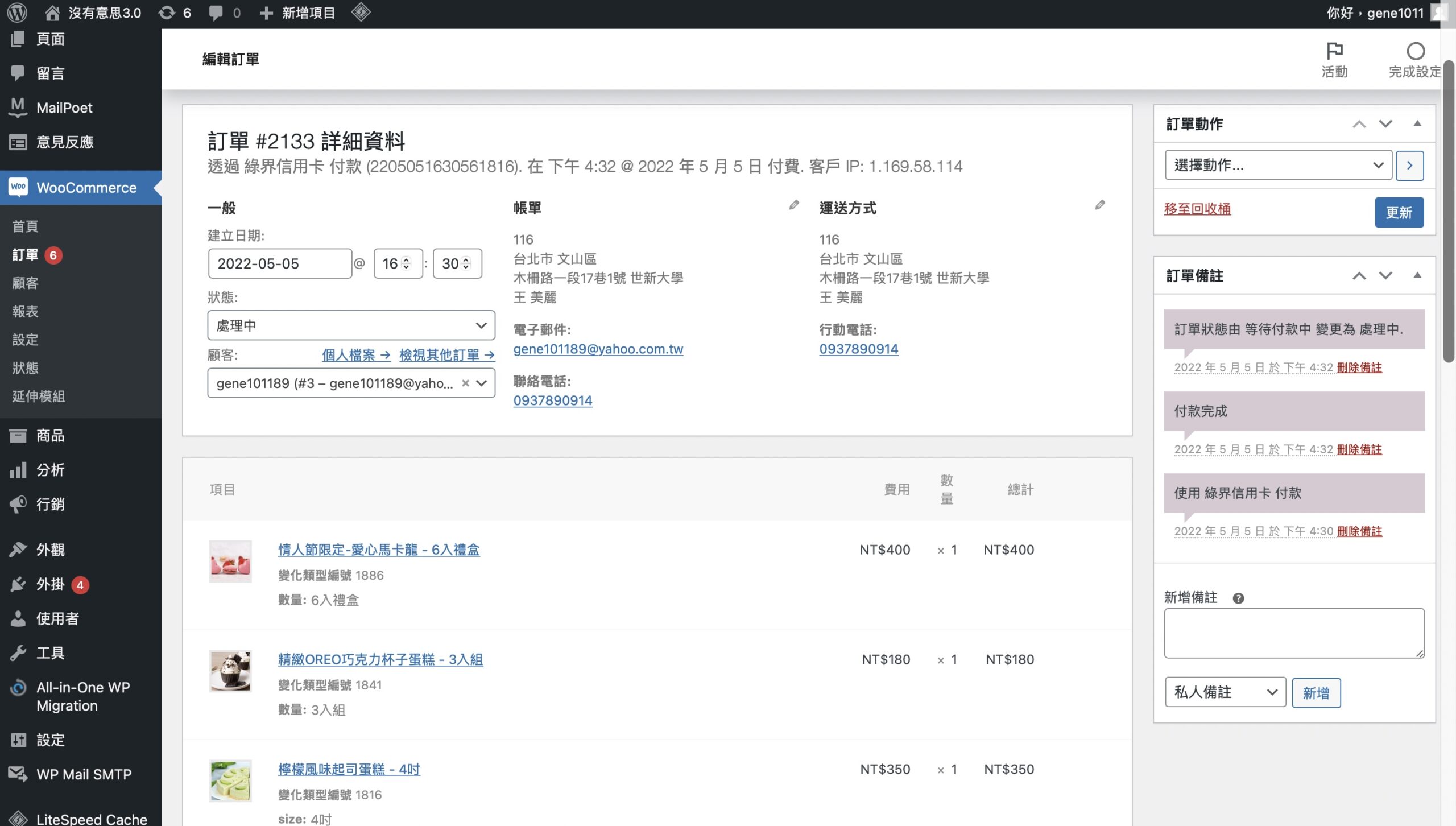
Task: Click the billing address edit pencil icon
Action: coord(794,205)
